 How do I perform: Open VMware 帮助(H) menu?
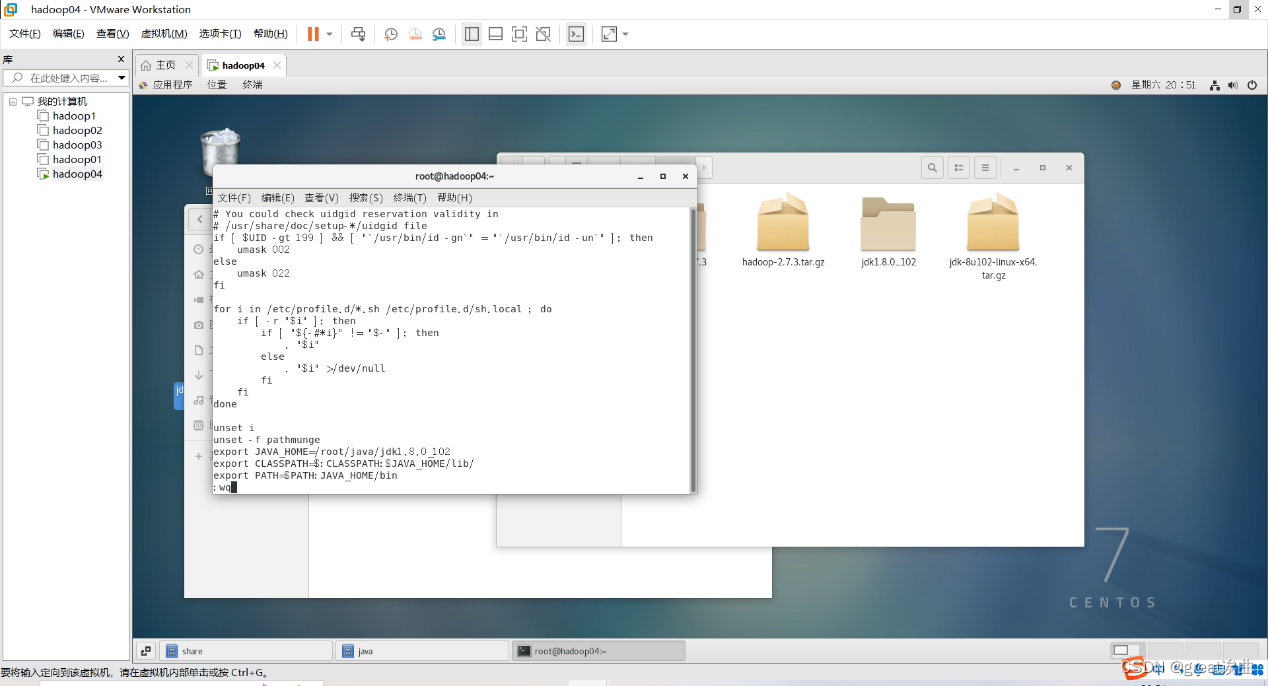point(271,34)
